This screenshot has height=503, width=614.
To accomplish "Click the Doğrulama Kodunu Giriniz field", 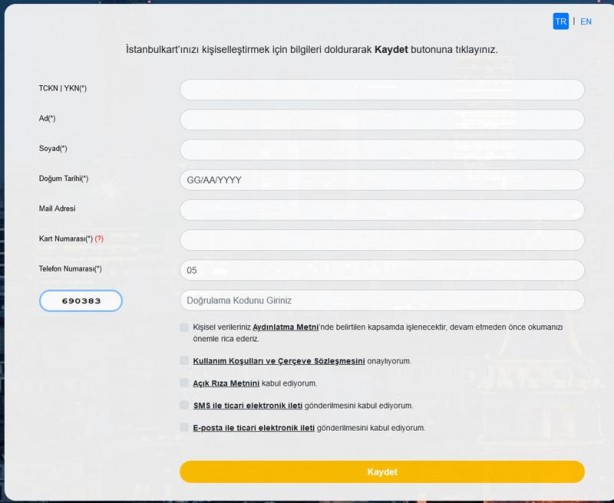I will coord(382,300).
